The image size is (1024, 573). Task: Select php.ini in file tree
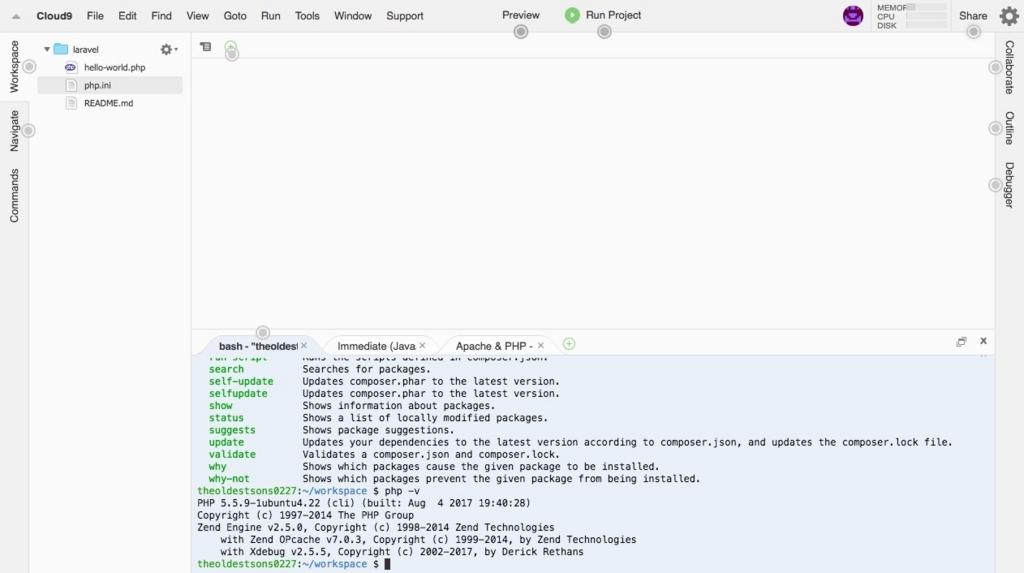pyautogui.click(x=97, y=85)
